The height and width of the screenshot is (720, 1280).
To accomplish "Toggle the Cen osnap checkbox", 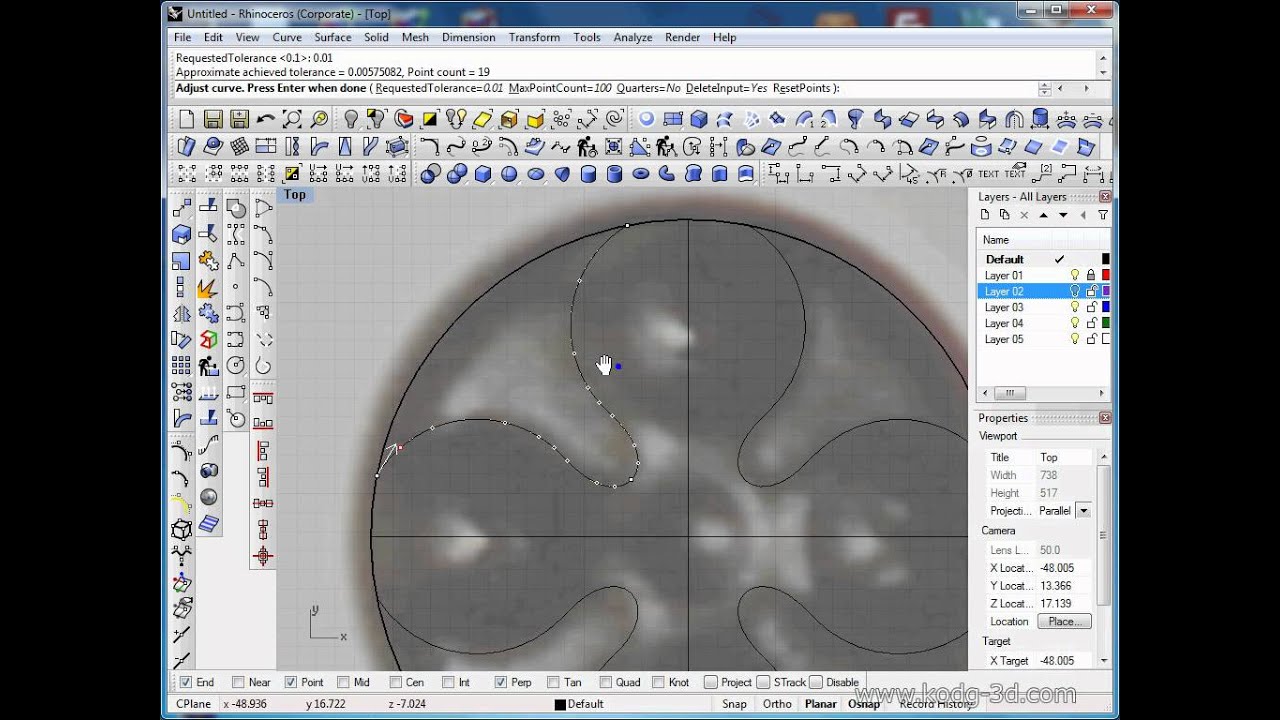I will pos(396,682).
